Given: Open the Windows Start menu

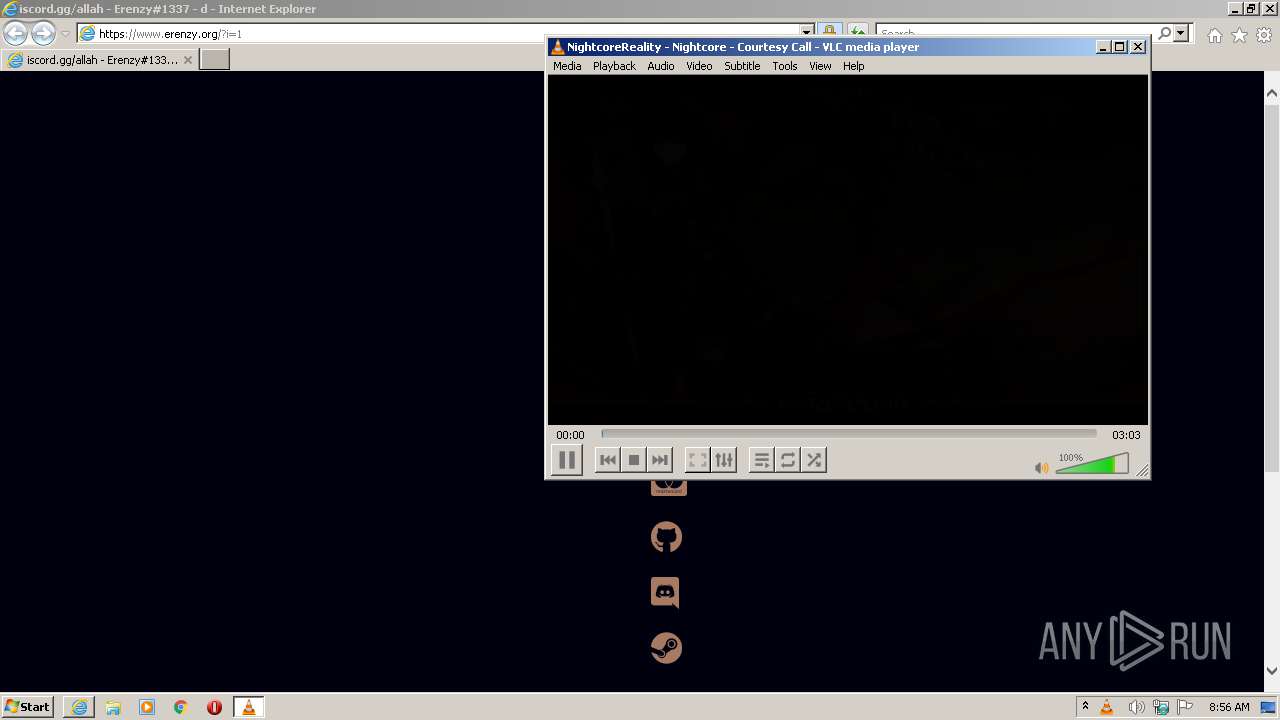Looking at the screenshot, I should (27, 707).
